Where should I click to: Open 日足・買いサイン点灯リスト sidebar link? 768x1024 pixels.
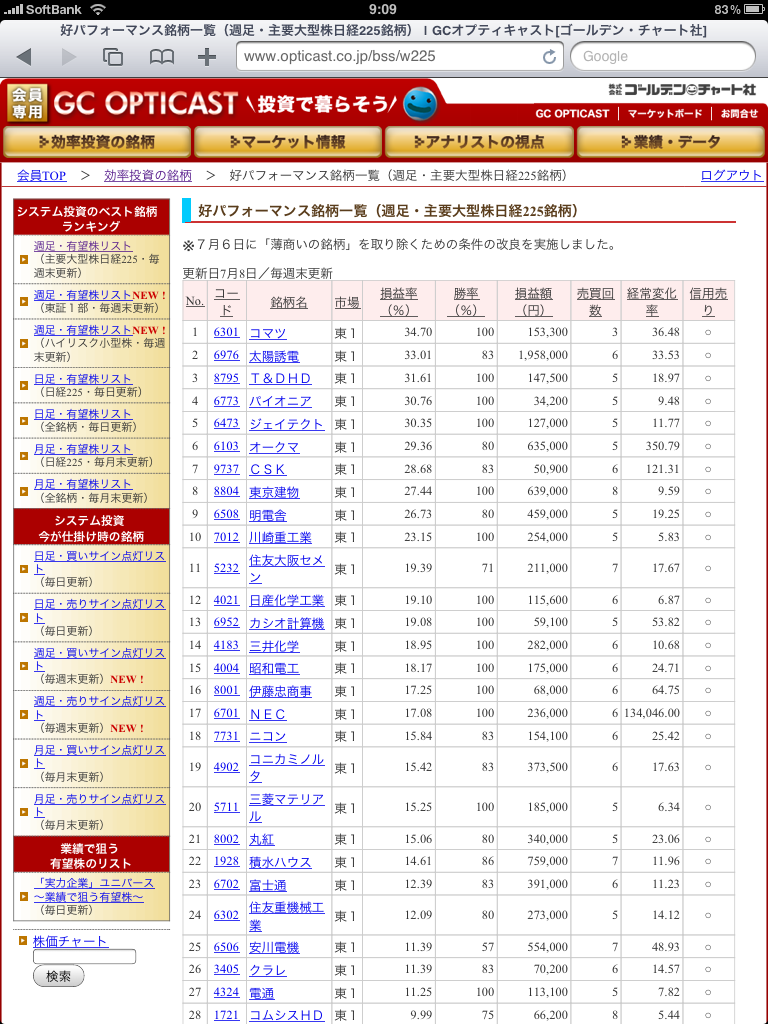pos(99,562)
